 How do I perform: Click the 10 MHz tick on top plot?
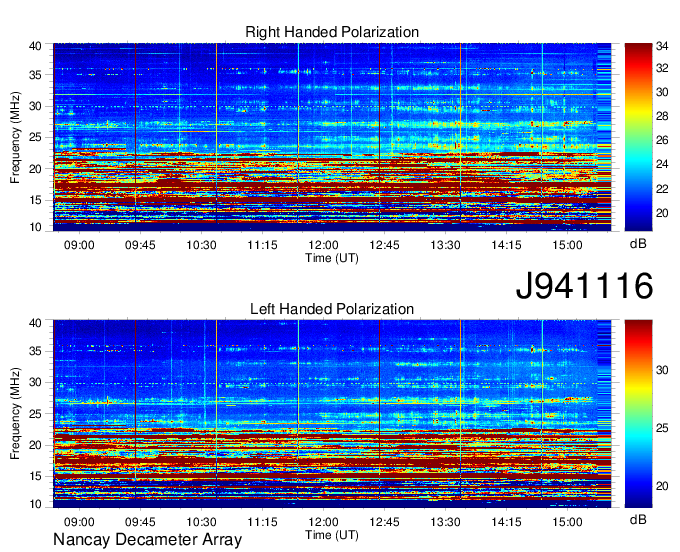tap(35, 227)
